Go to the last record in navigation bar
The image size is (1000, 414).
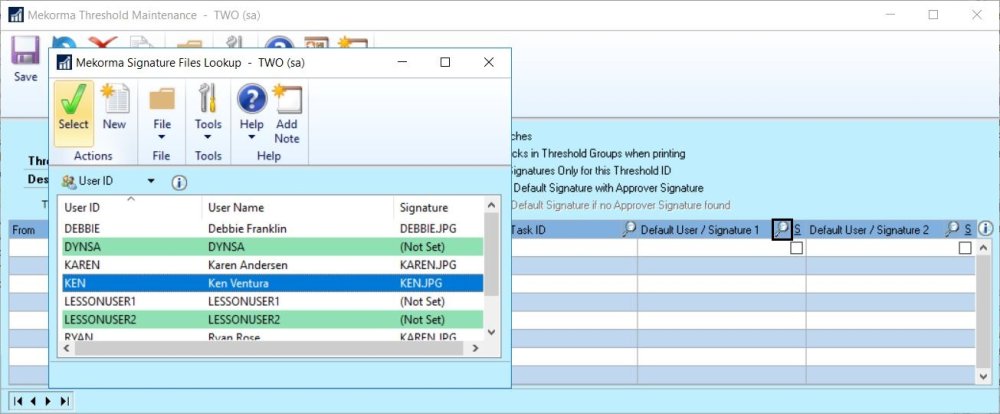coord(64,401)
